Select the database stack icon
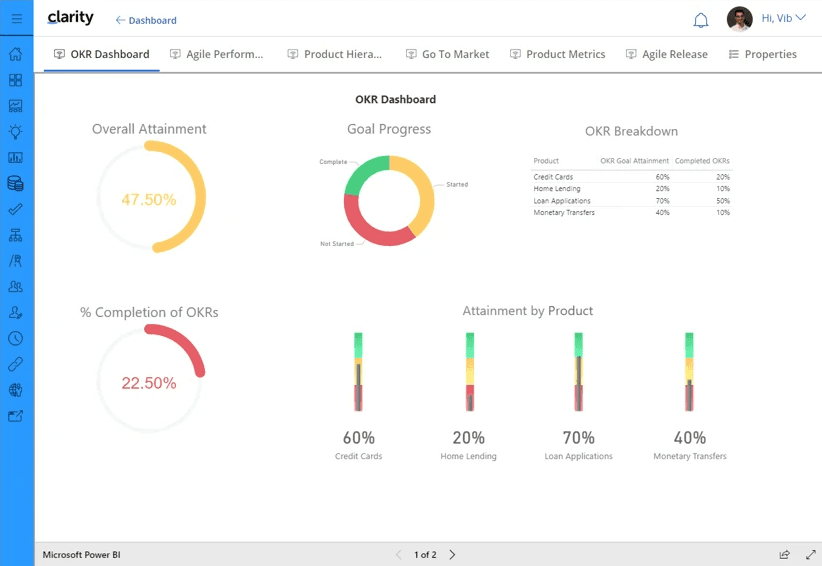This screenshot has height=566, width=822. 16,183
